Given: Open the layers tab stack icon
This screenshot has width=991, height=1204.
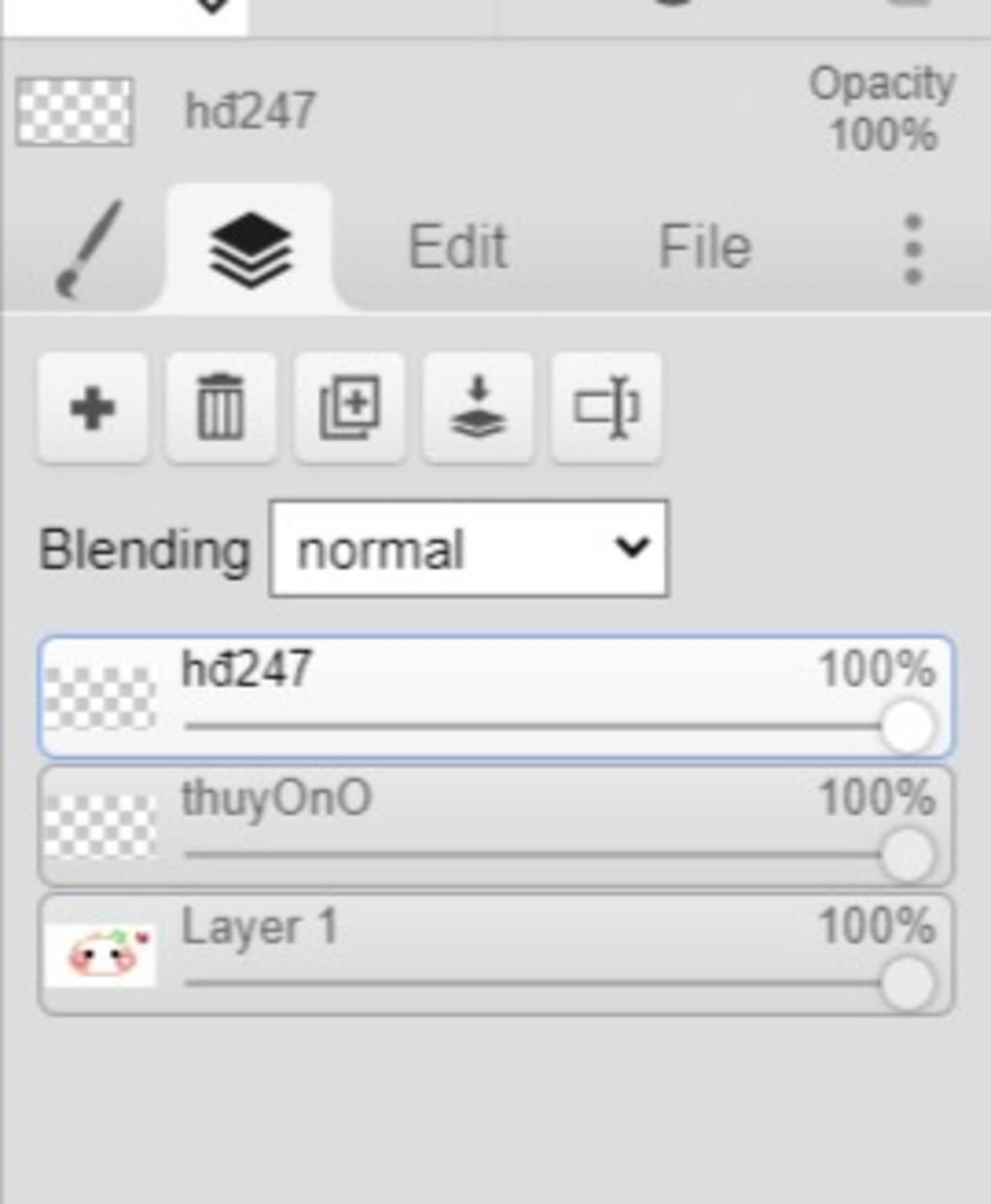Looking at the screenshot, I should coord(250,250).
